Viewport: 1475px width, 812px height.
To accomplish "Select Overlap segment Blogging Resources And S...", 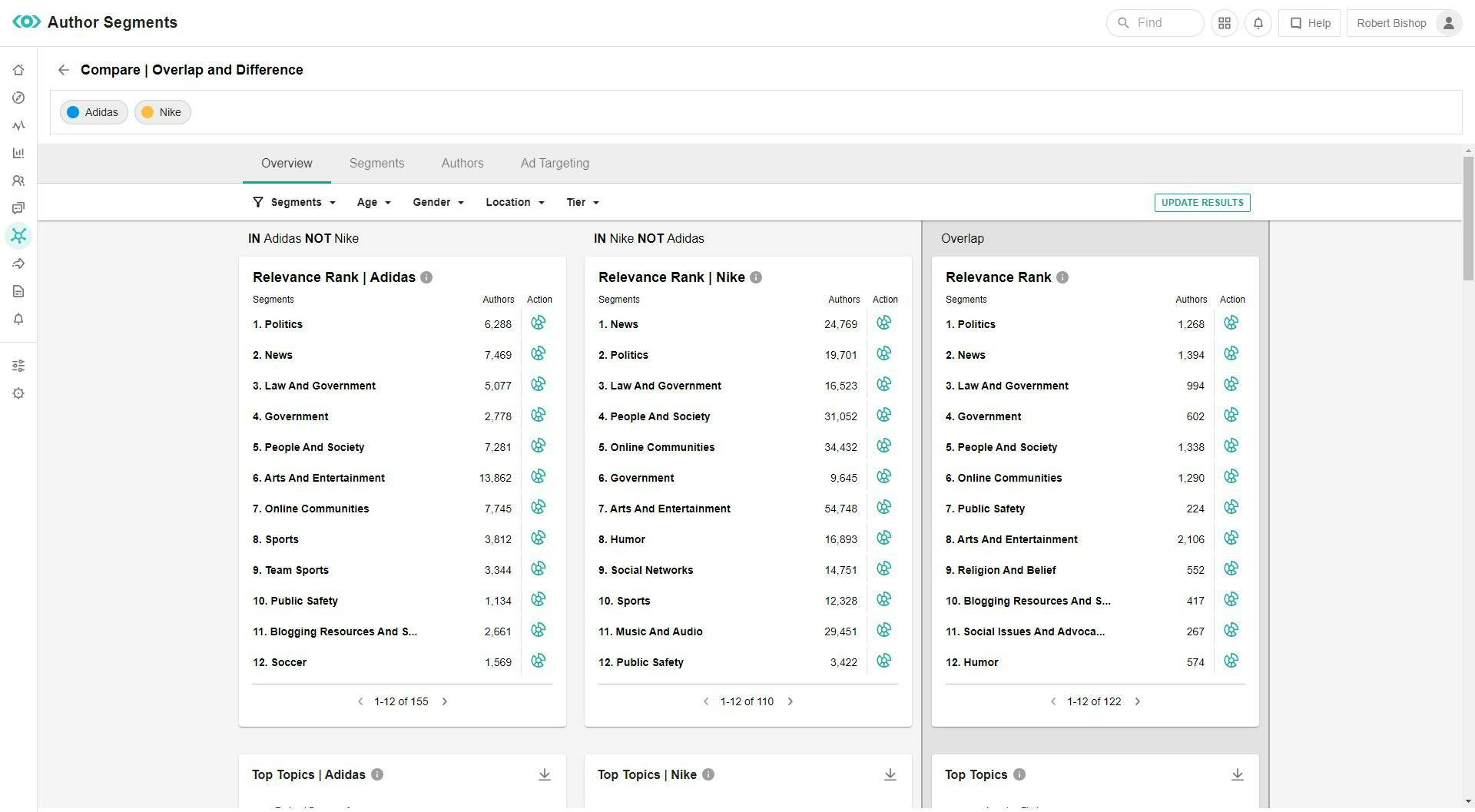I will coord(1029,602).
